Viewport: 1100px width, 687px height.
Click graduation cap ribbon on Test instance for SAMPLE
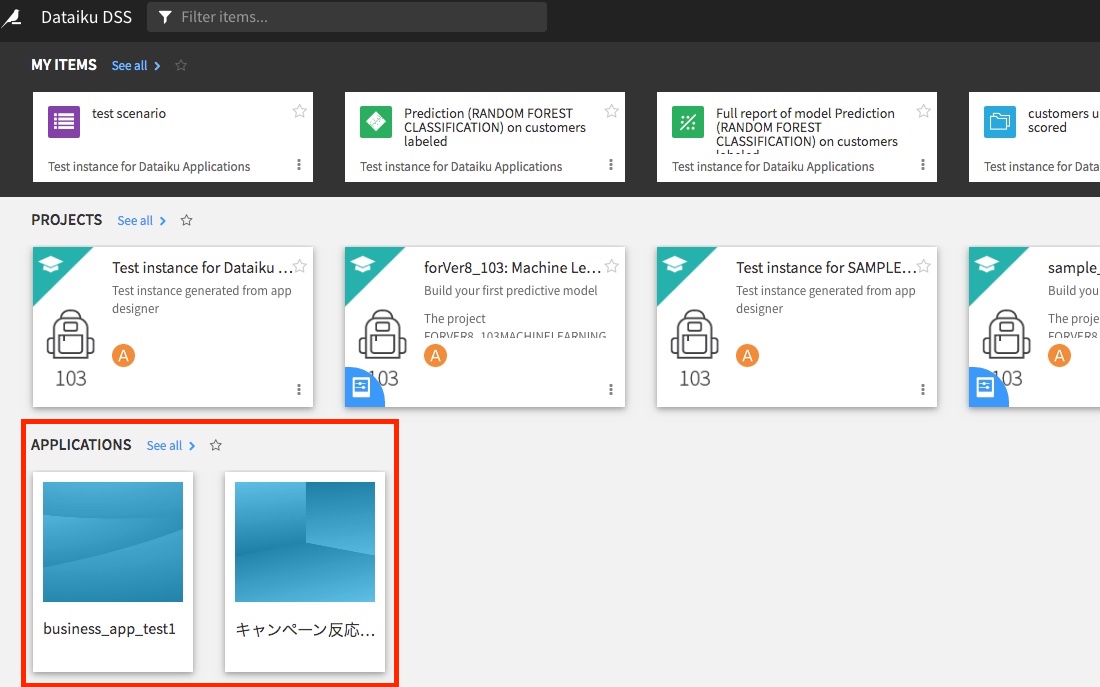click(675, 265)
